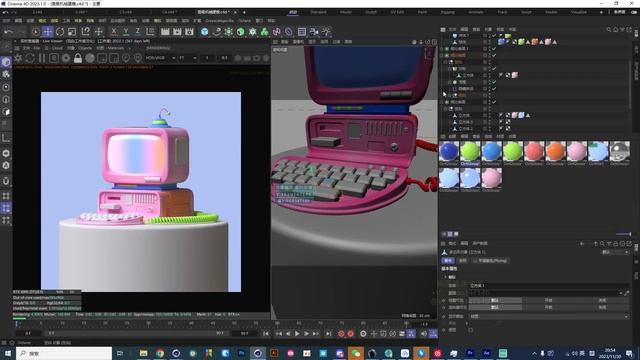Select the Move tool in top toolbar
The height and width of the screenshot is (360, 640).
(48, 31)
